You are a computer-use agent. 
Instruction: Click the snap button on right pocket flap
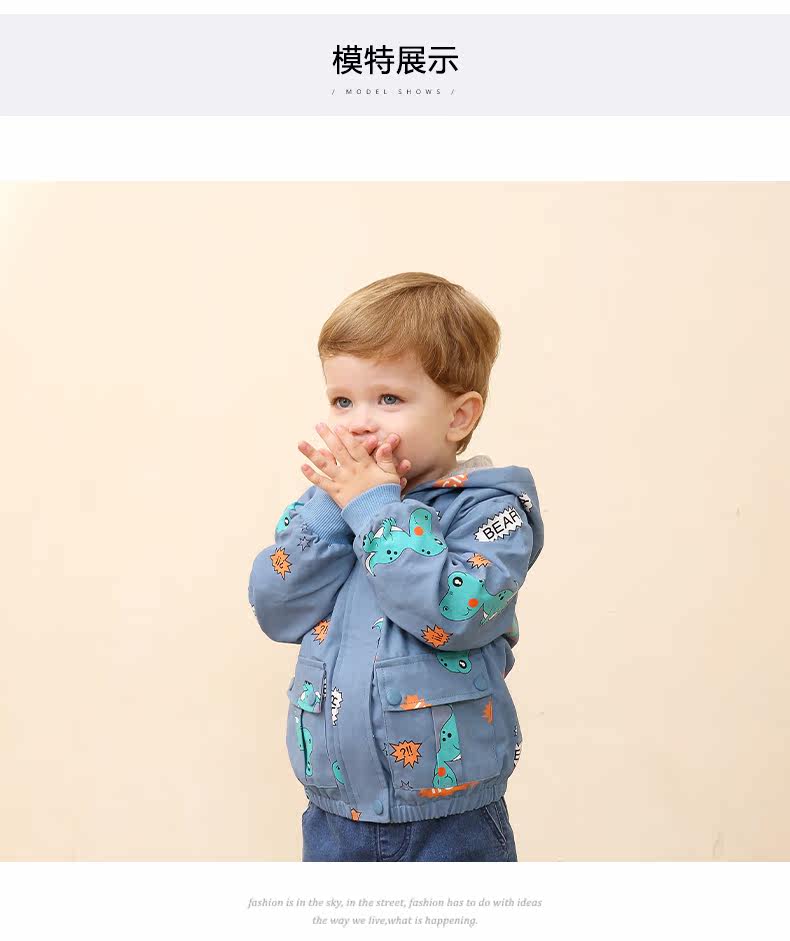coord(393,696)
